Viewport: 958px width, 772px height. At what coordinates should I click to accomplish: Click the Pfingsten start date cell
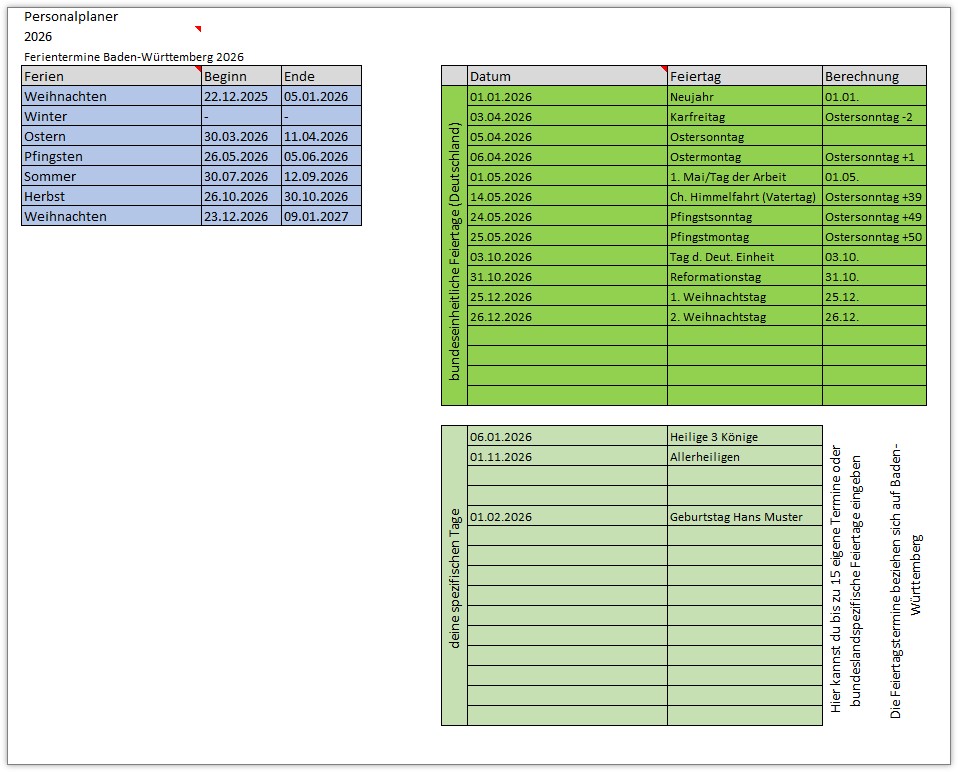[240, 156]
